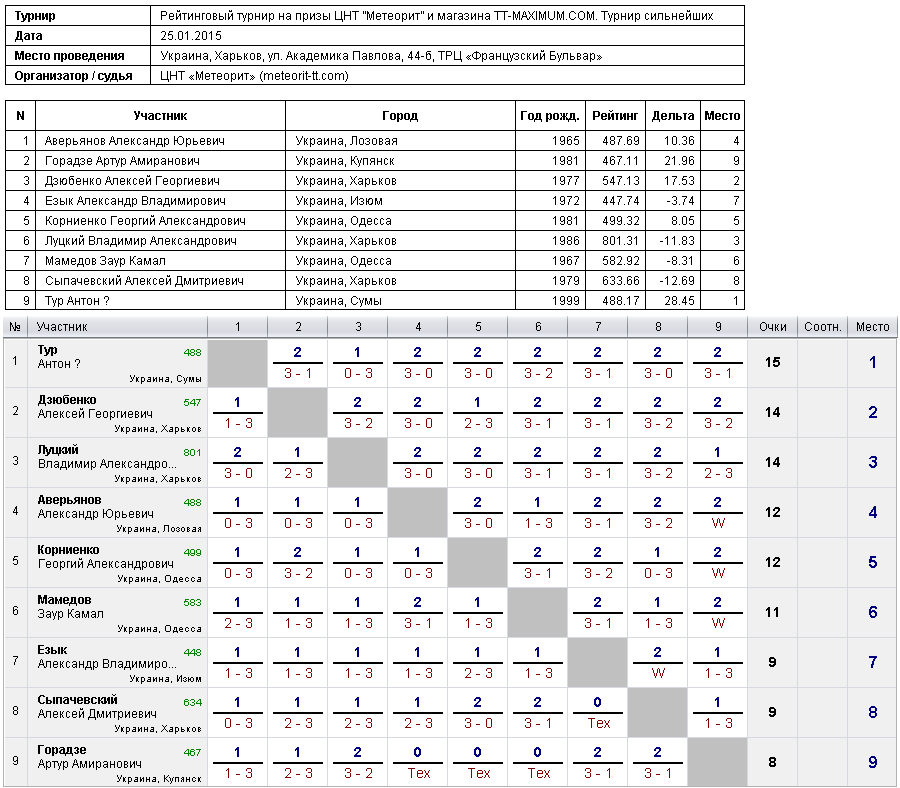Viewport: 900px width, 788px height.
Task: Click green rating 634 beside Сыпачевский
Action: coord(192,702)
